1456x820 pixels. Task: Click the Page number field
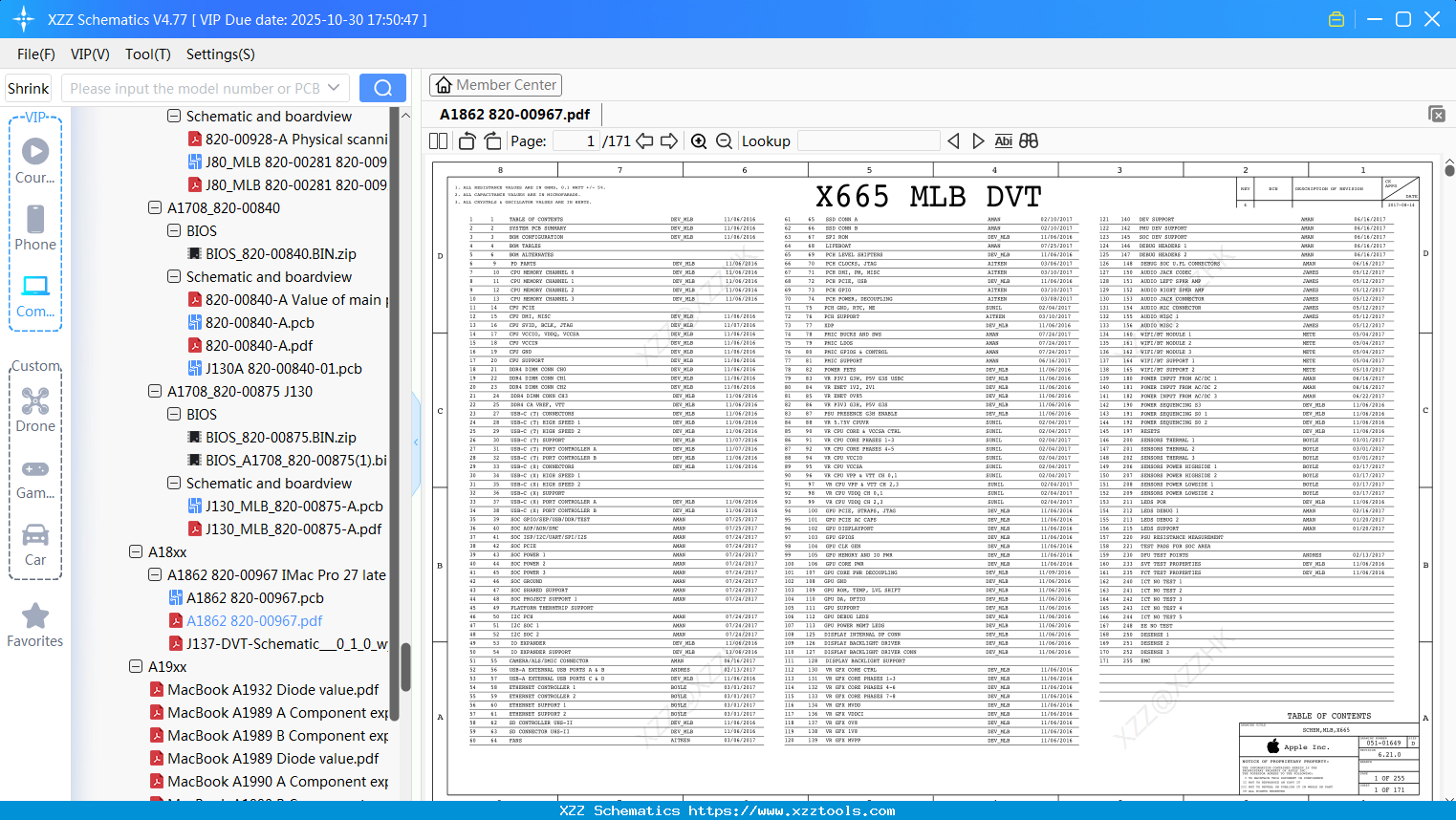tap(576, 141)
